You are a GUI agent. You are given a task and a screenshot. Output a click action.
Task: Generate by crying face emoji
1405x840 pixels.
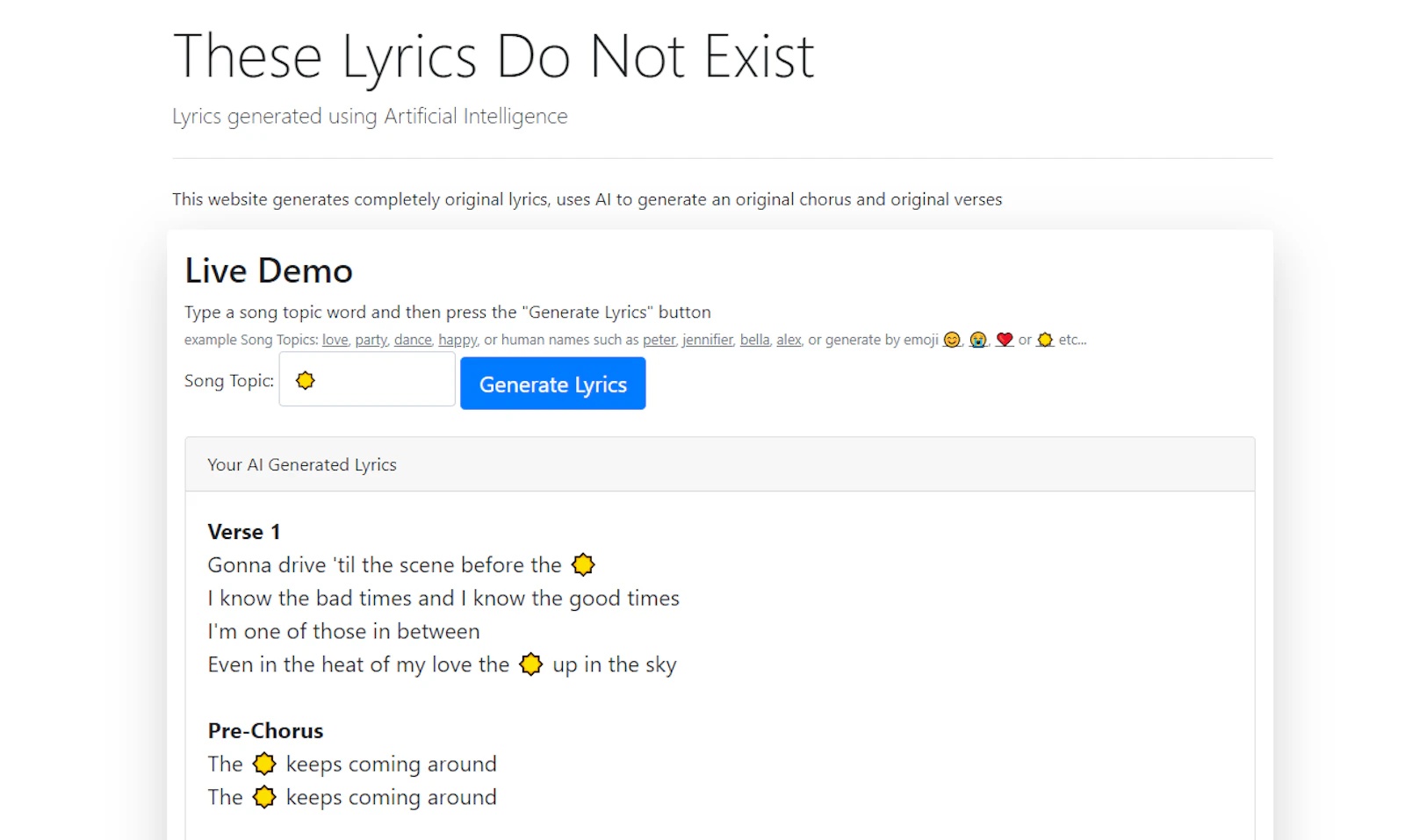click(x=978, y=340)
